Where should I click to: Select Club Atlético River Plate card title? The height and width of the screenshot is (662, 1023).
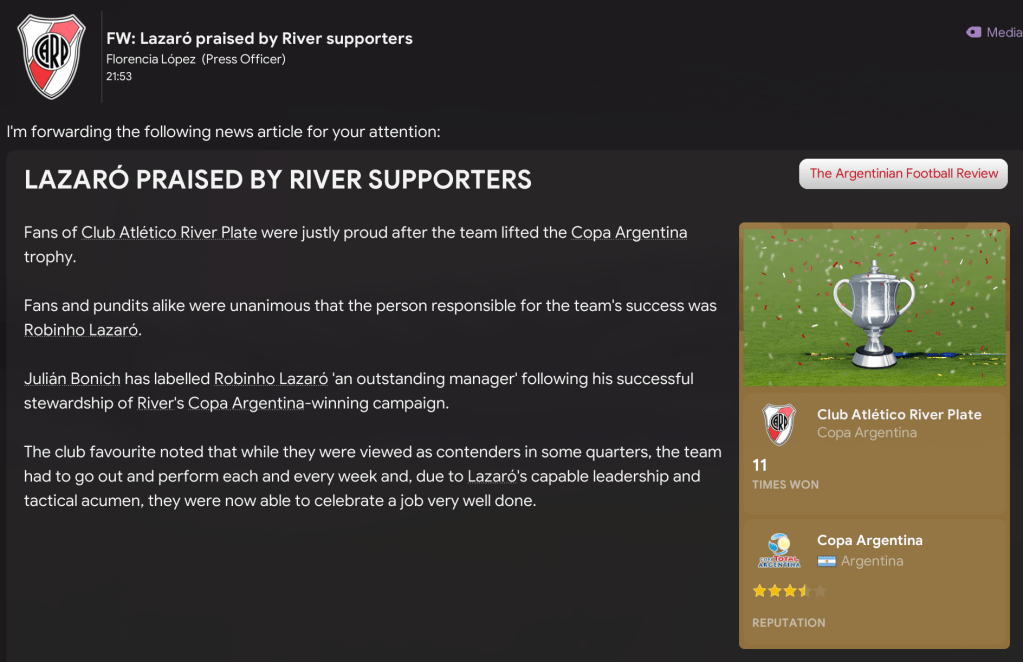[899, 414]
